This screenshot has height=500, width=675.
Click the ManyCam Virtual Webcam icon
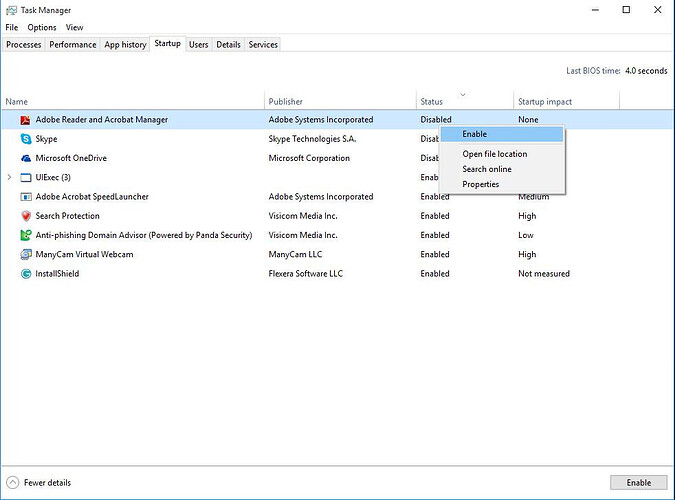point(26,255)
